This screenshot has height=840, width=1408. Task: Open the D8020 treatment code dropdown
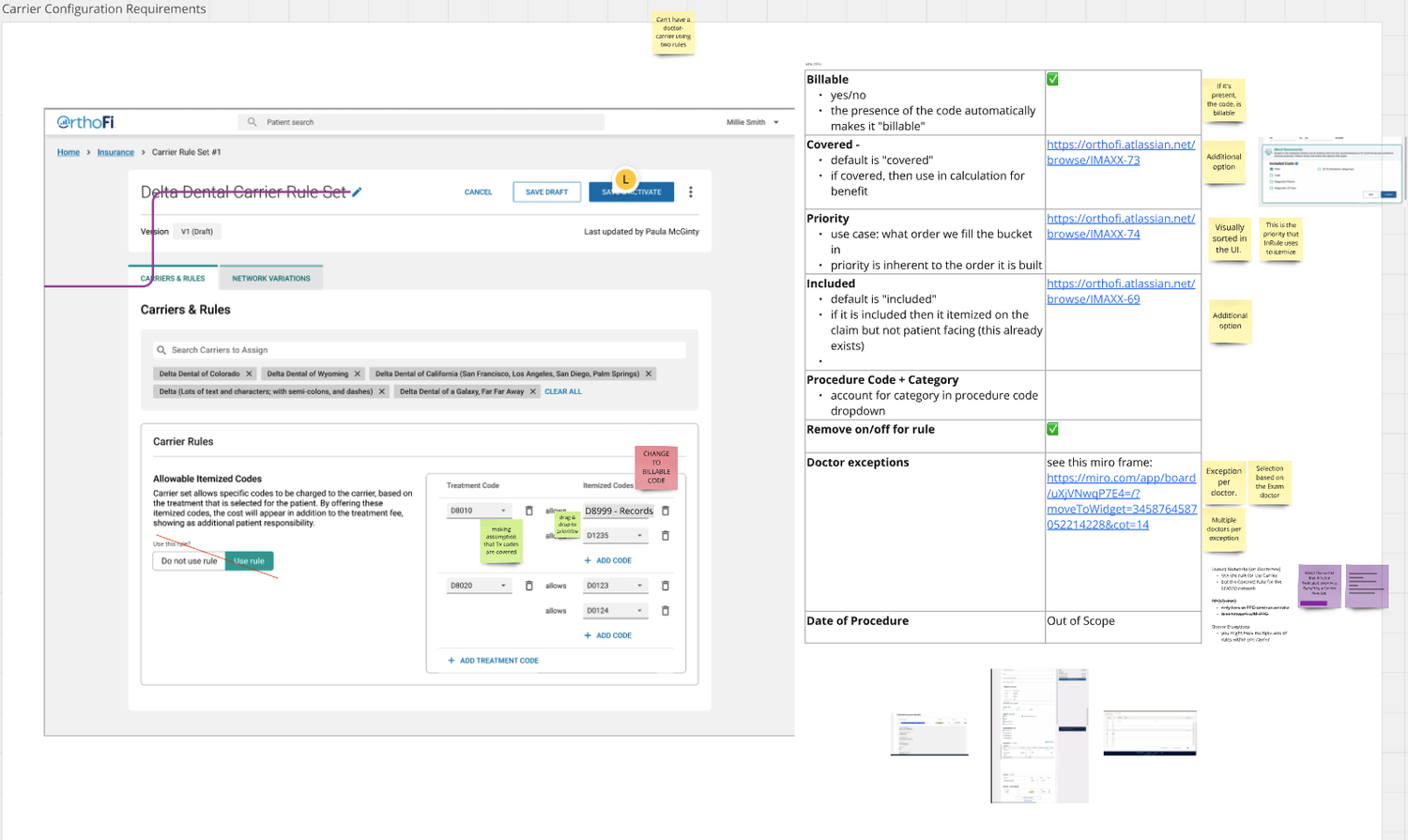(x=479, y=586)
